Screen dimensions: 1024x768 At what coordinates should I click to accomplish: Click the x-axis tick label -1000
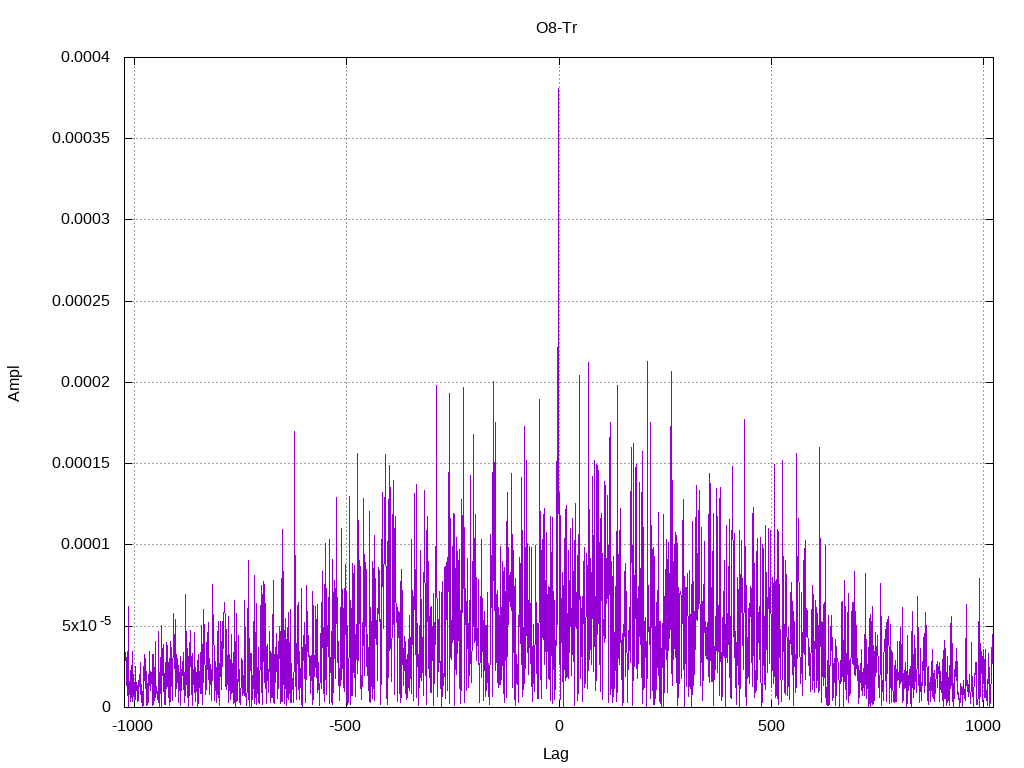(133, 726)
